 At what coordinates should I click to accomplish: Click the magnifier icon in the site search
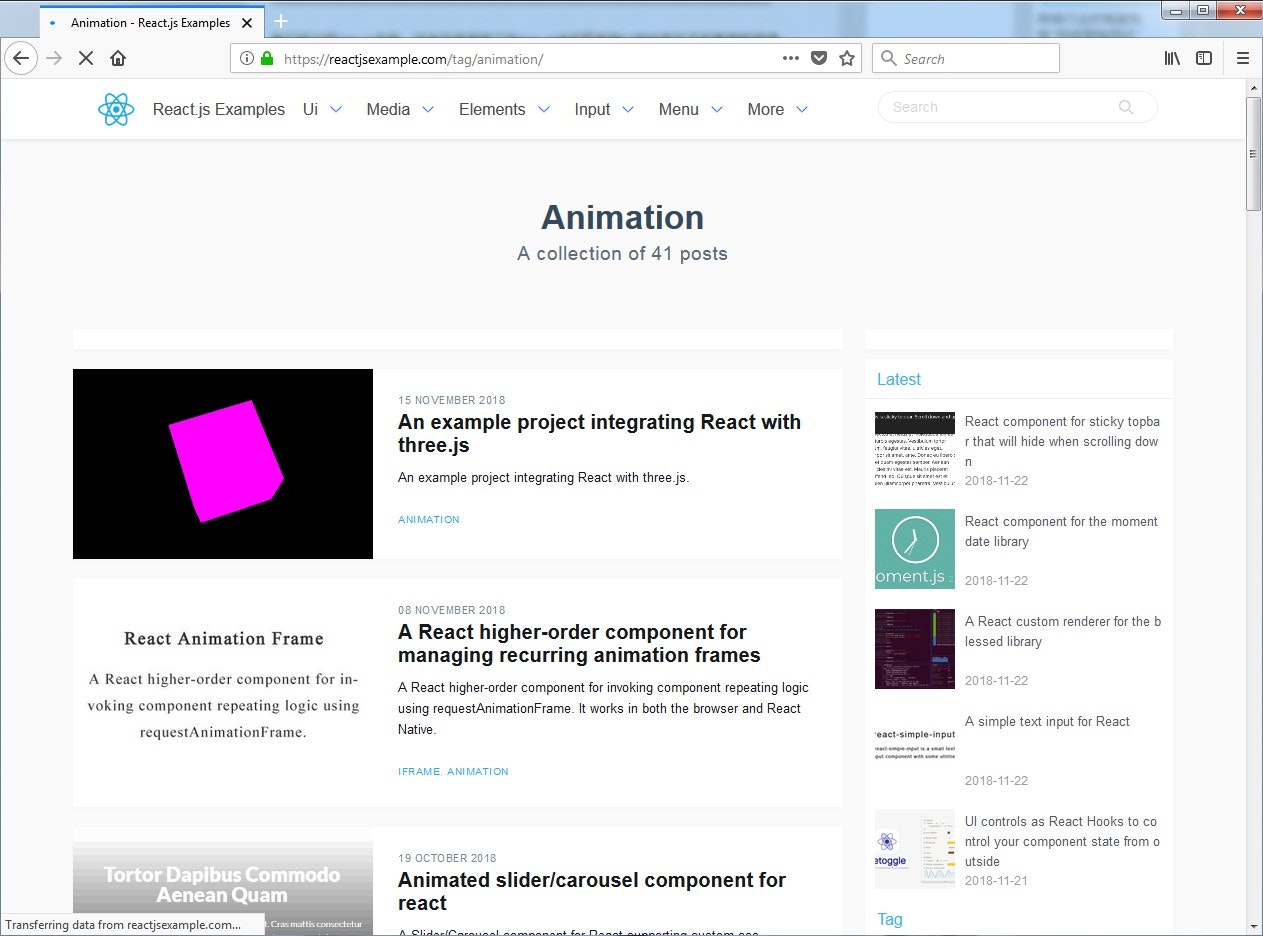1125,107
